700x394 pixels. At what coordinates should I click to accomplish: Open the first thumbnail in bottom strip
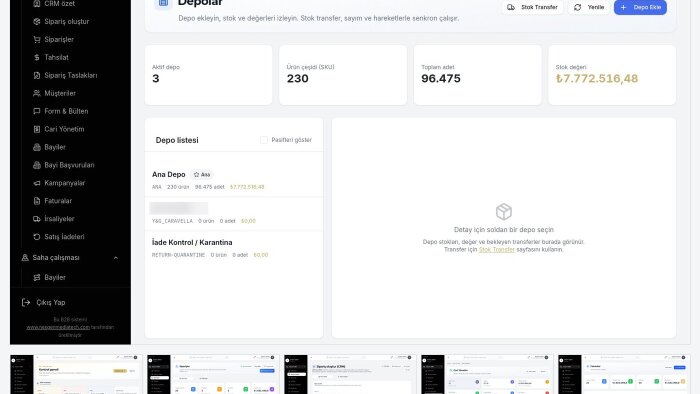pyautogui.click(x=76, y=374)
